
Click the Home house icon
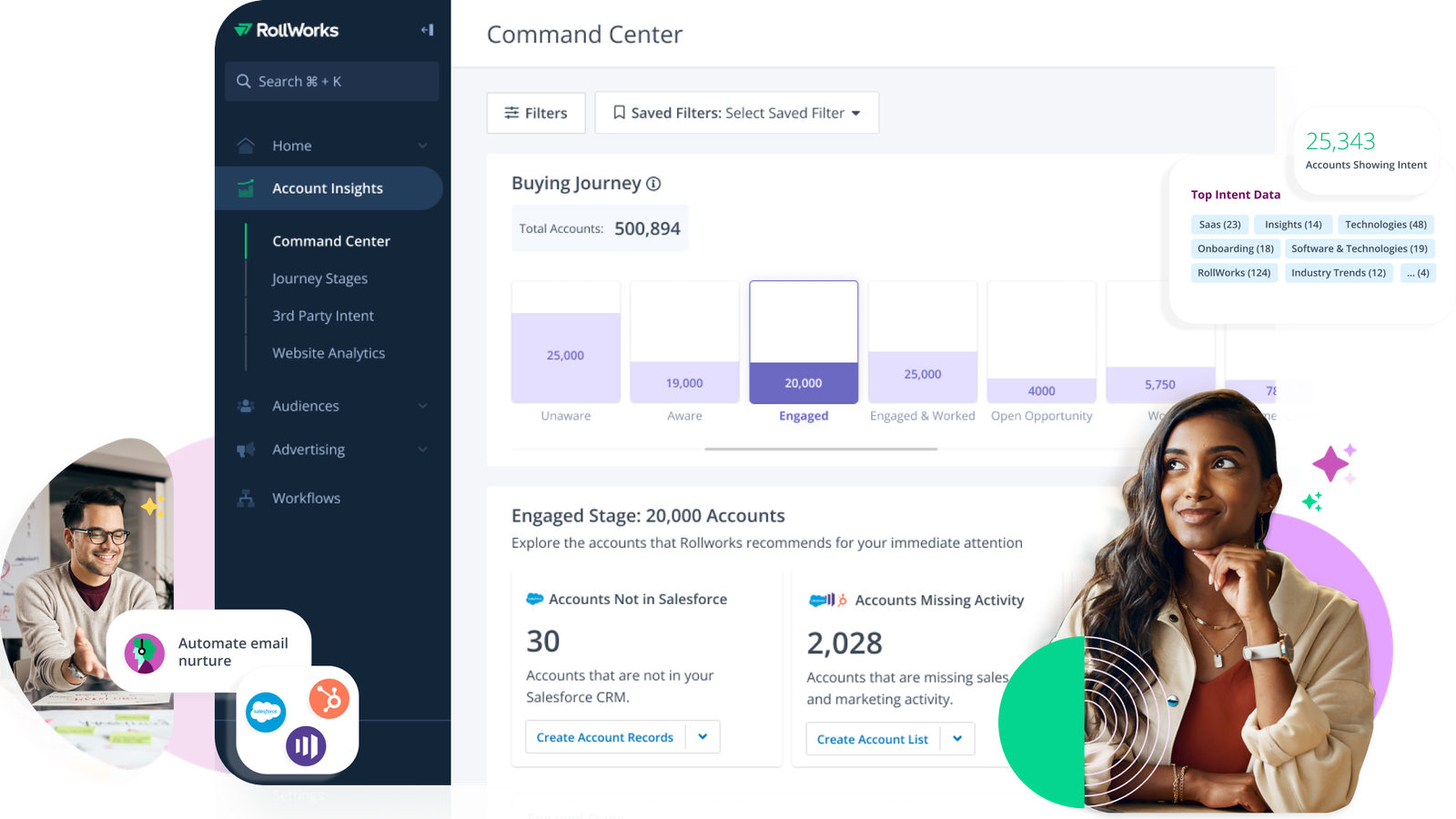246,146
